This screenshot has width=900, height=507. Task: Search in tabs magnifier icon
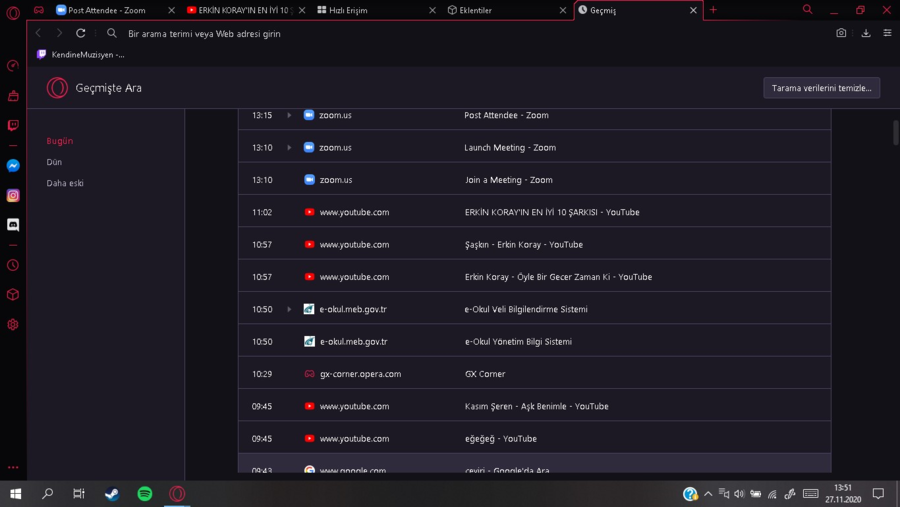point(807,10)
